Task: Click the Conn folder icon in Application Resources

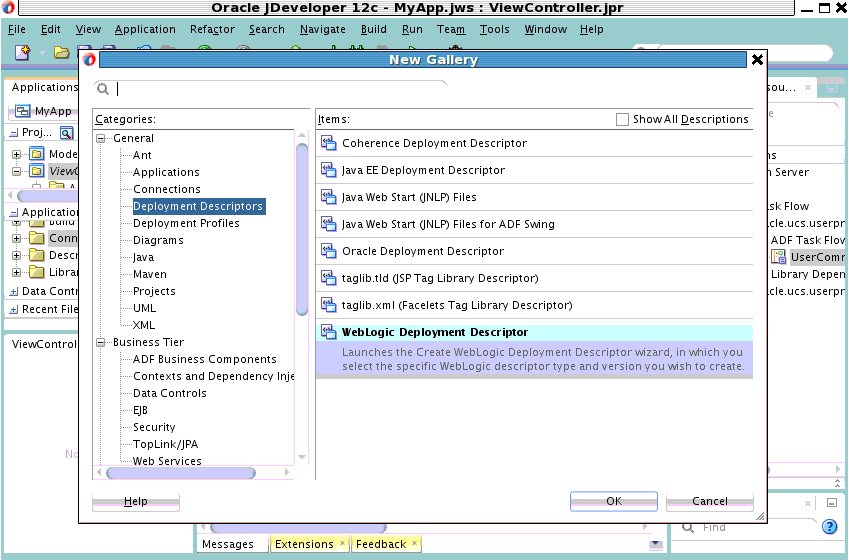Action: [x=37, y=238]
